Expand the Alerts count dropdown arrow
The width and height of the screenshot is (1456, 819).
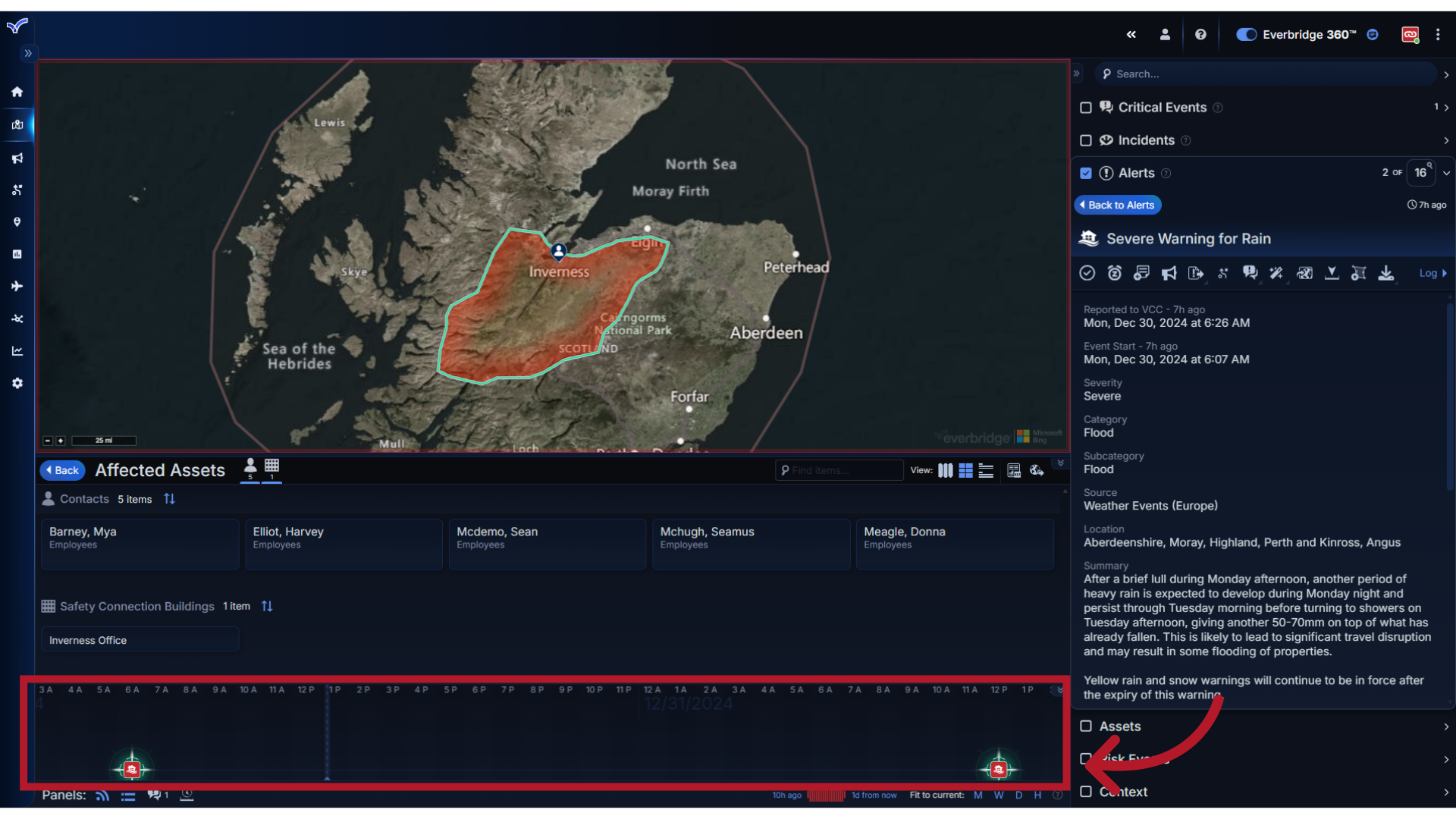(1447, 173)
